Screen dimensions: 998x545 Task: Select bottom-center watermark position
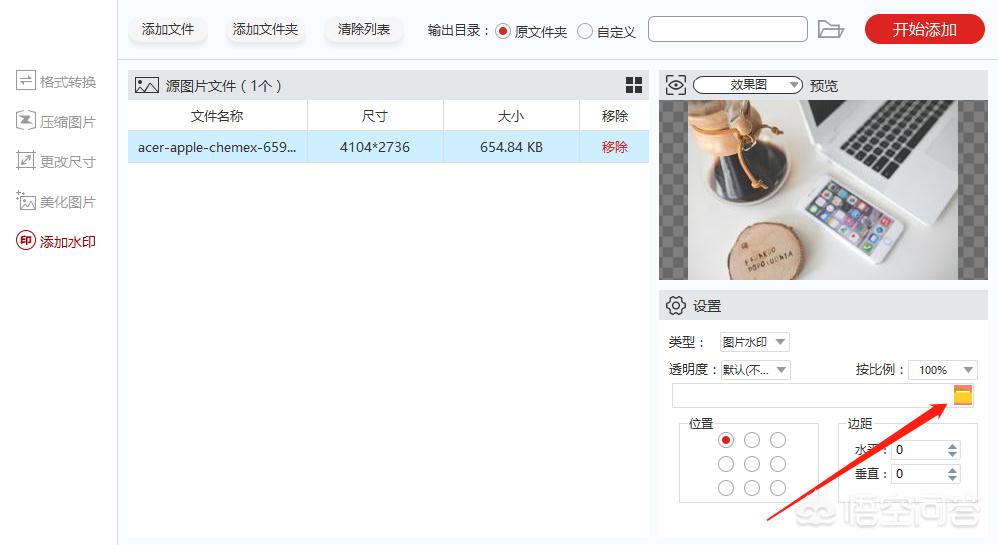tap(752, 488)
